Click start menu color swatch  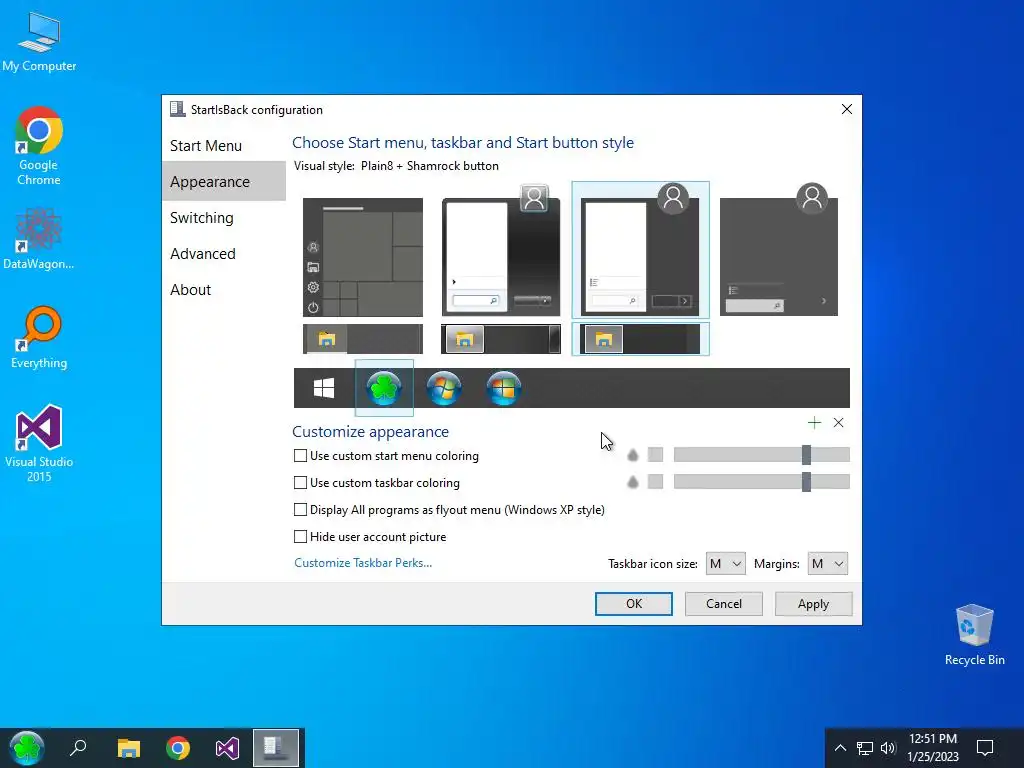coord(655,455)
